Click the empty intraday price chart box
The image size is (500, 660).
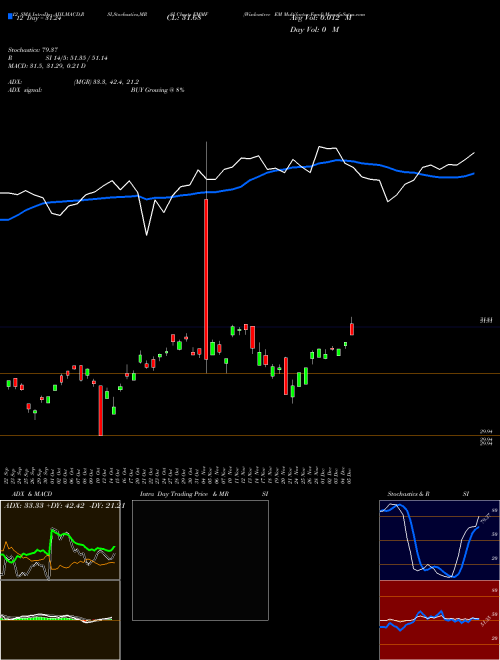click(200, 560)
